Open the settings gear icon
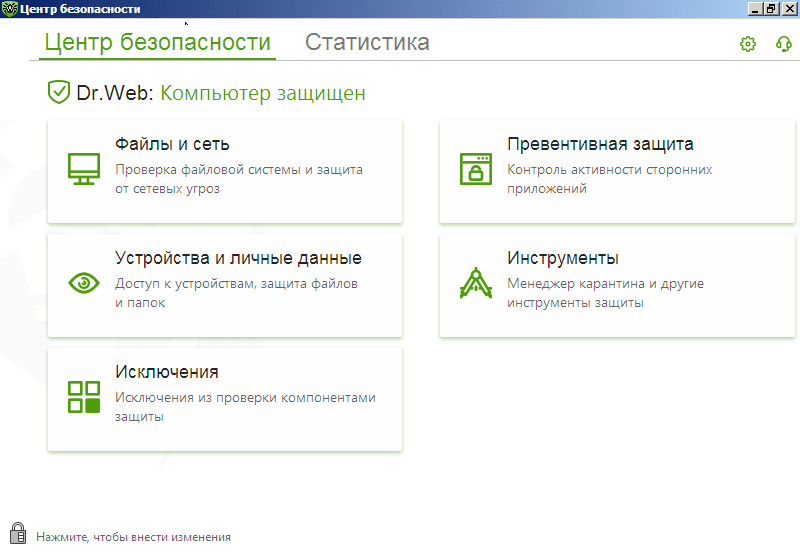 pos(747,44)
